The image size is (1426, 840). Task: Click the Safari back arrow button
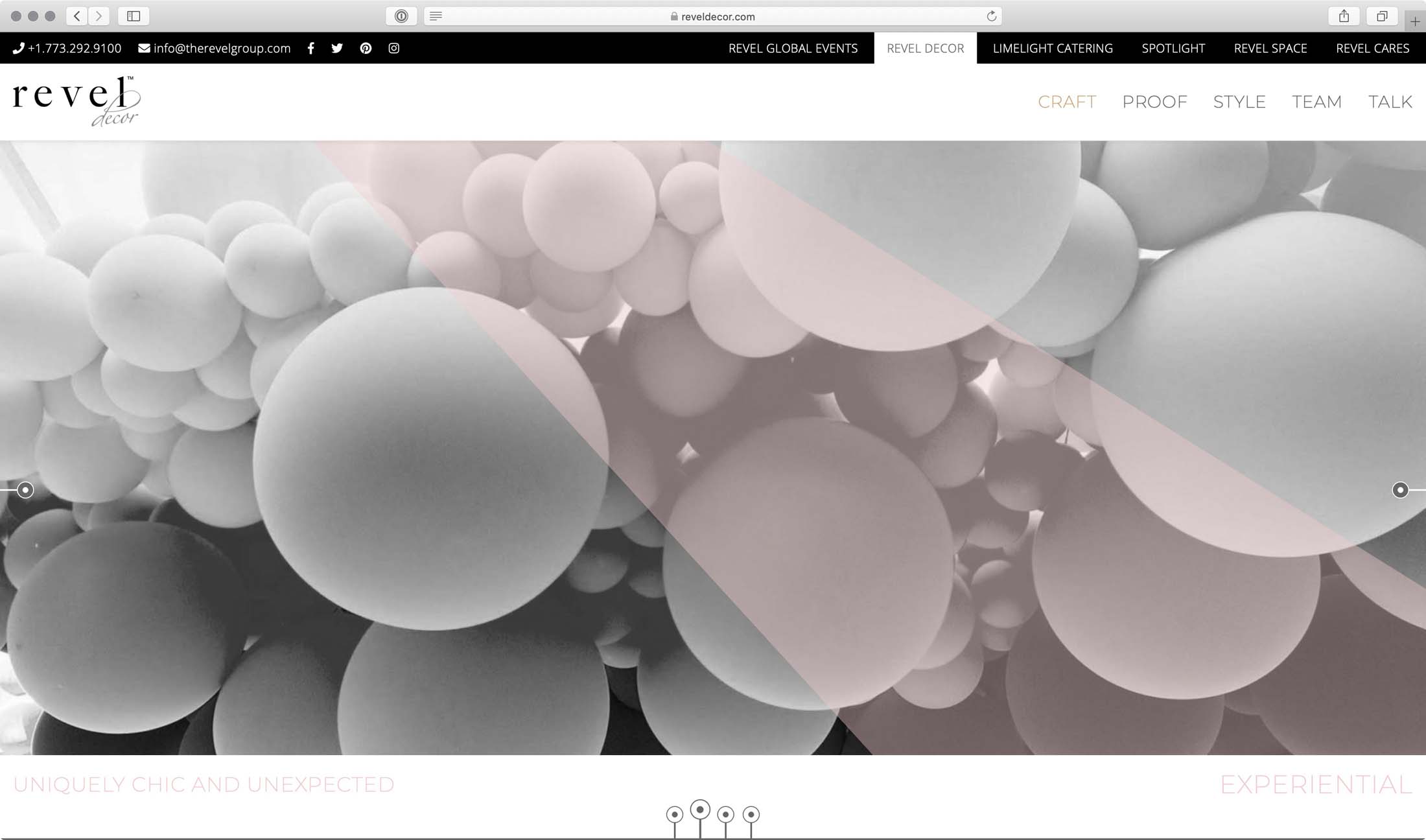coord(76,16)
